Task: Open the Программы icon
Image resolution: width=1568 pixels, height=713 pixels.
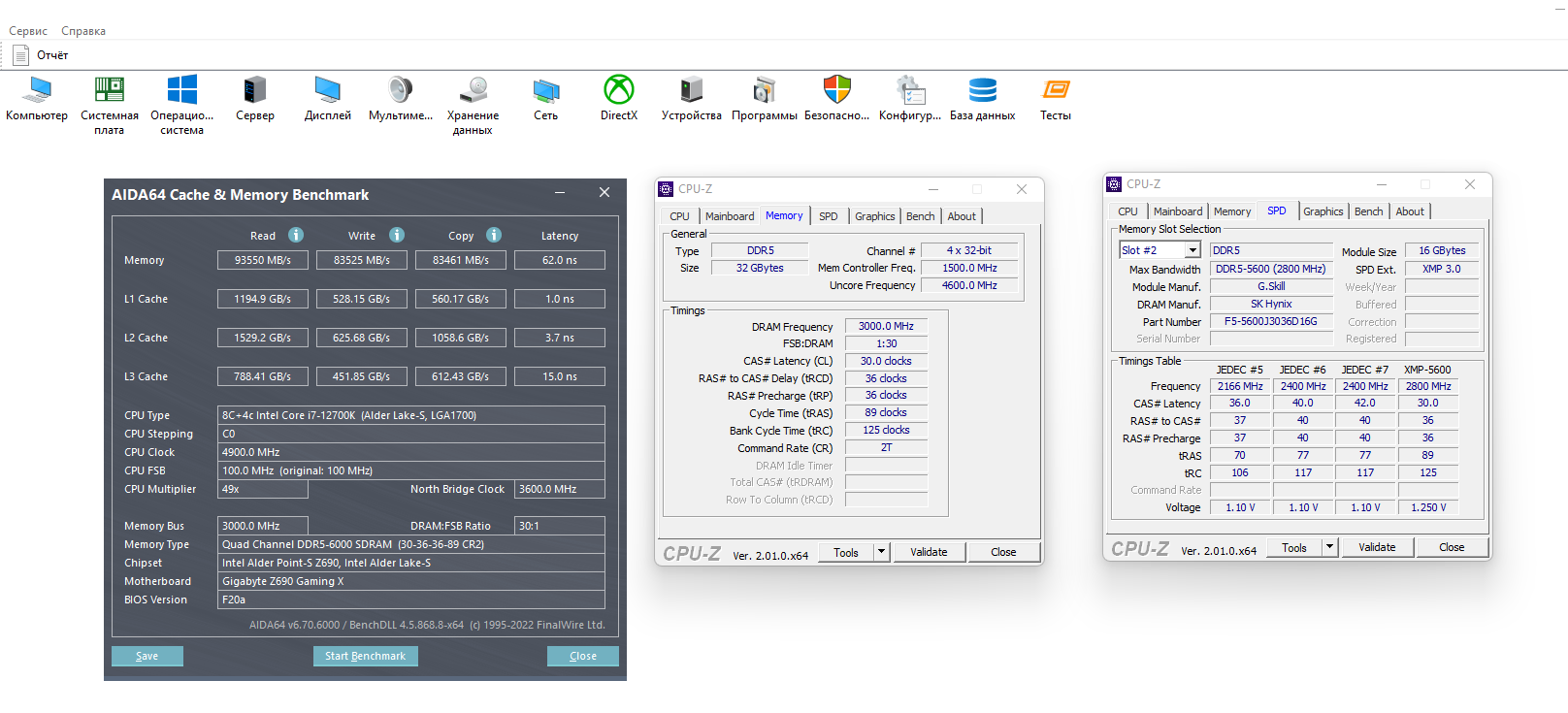Action: [x=764, y=90]
